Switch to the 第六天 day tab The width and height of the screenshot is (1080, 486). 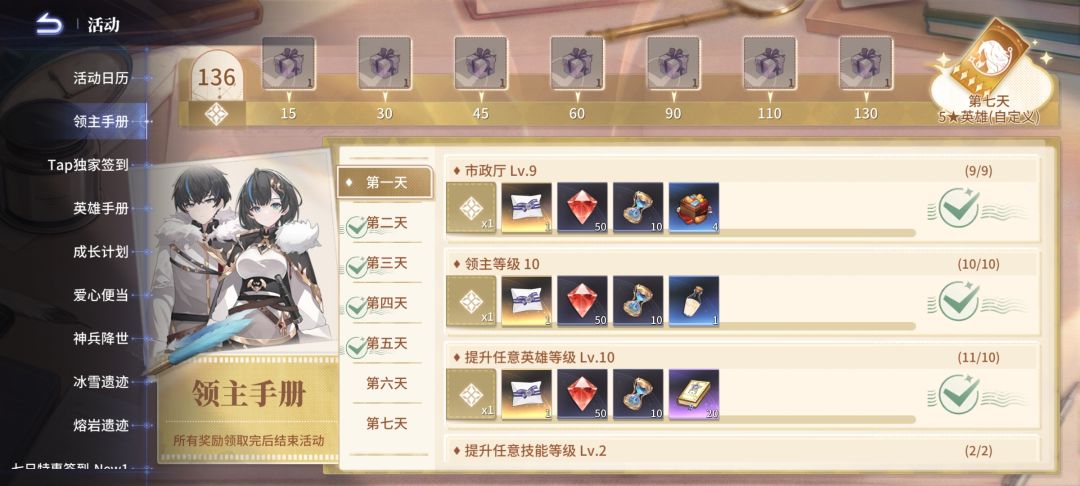pyautogui.click(x=385, y=383)
